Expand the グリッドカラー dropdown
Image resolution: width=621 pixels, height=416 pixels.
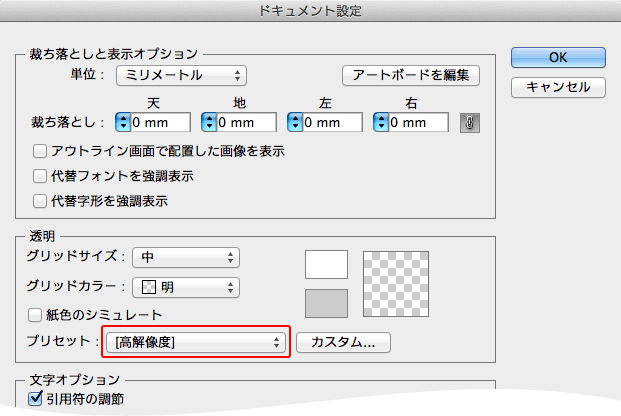(187, 287)
